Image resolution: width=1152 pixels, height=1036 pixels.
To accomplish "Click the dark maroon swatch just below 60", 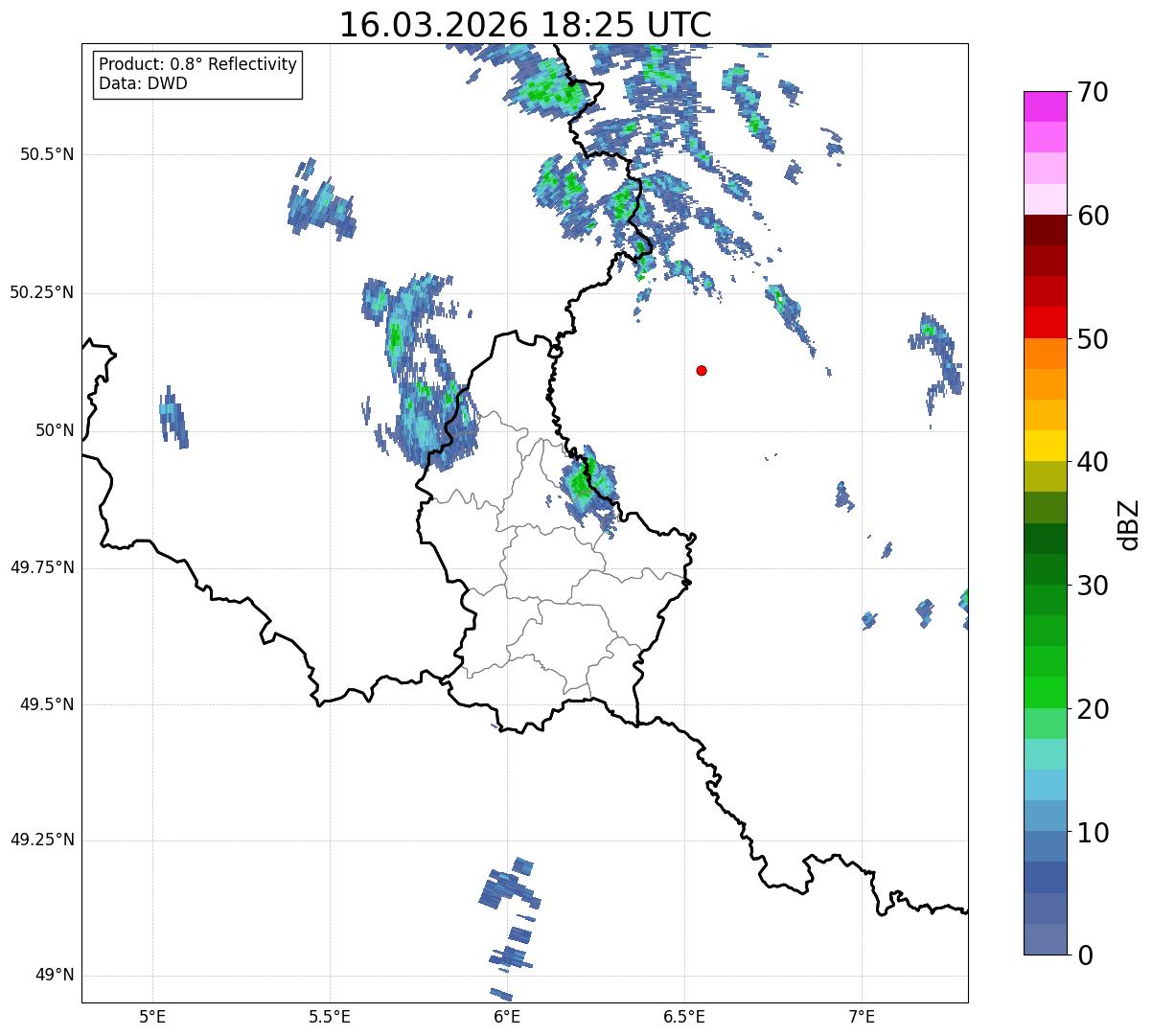I will (x=1046, y=230).
